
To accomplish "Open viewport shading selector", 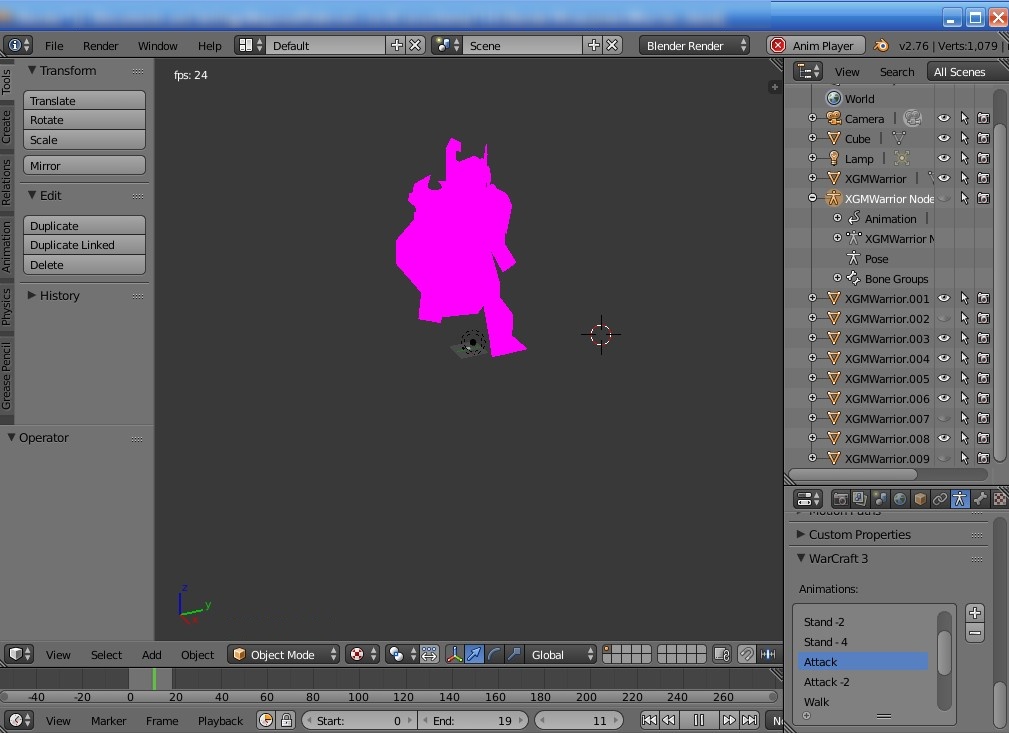I will coord(362,654).
